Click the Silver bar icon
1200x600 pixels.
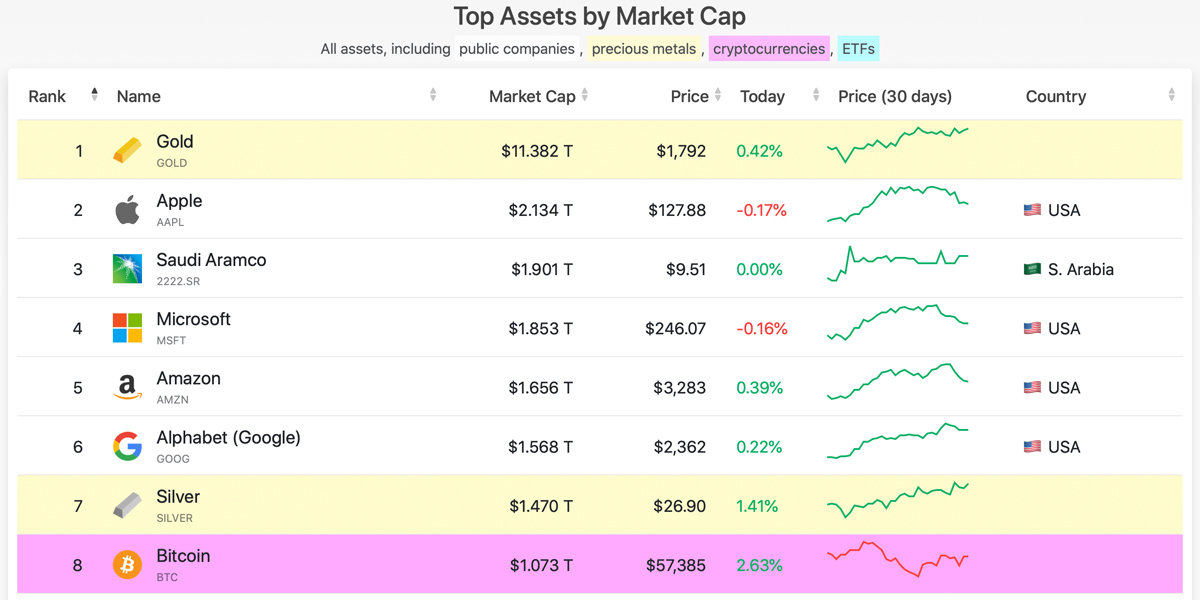pyautogui.click(x=127, y=506)
